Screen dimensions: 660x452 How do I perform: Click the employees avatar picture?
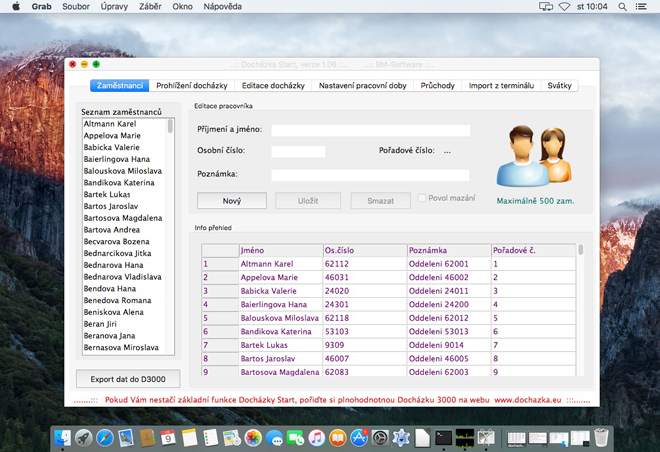point(534,157)
